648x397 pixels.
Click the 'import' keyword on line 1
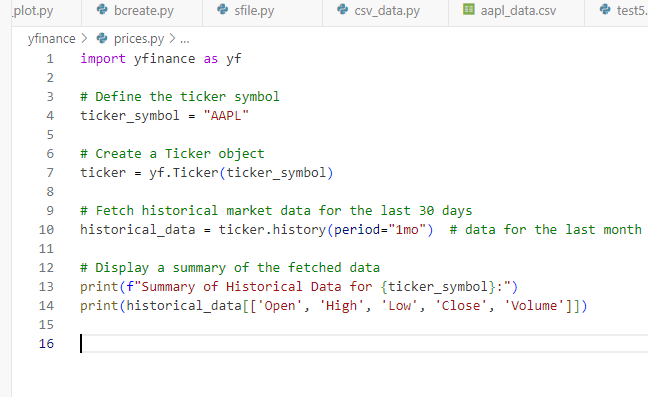click(x=103, y=59)
